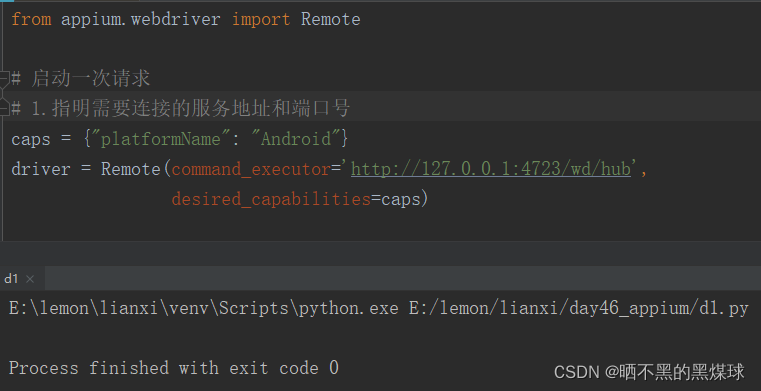Click the comment '1.指明需要连接的服务地址和端口号'
The width and height of the screenshot is (761, 391).
pos(190,108)
